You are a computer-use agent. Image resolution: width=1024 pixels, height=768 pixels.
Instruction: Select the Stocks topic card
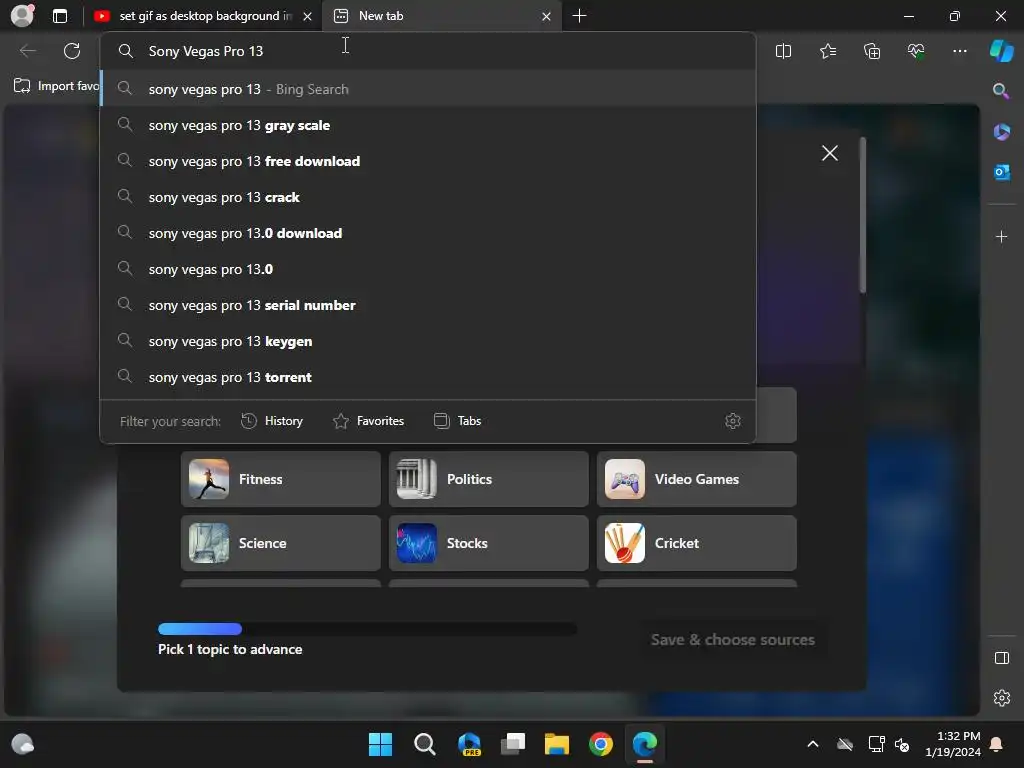pos(488,543)
